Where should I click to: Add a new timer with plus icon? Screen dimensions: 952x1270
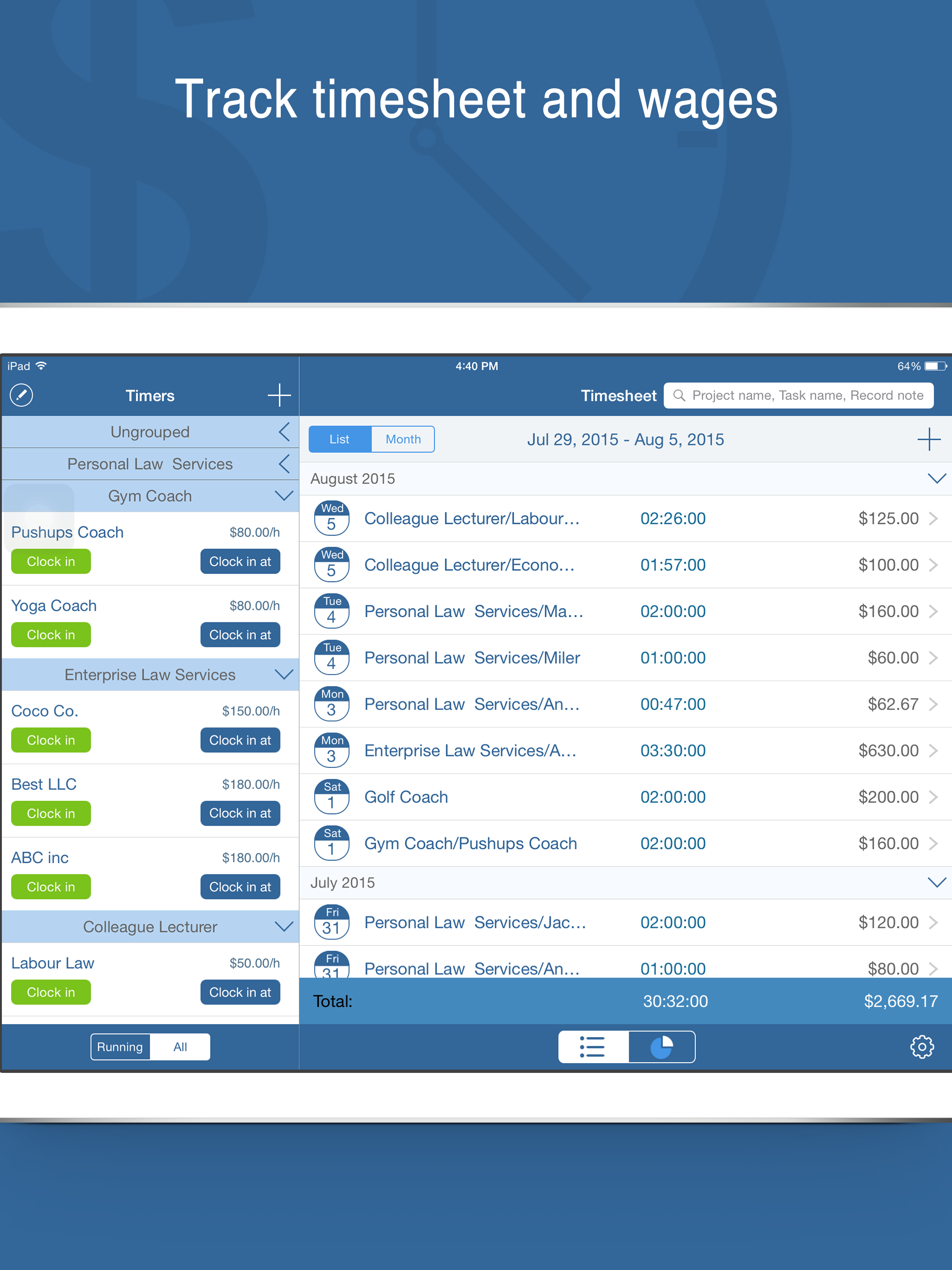[x=279, y=395]
